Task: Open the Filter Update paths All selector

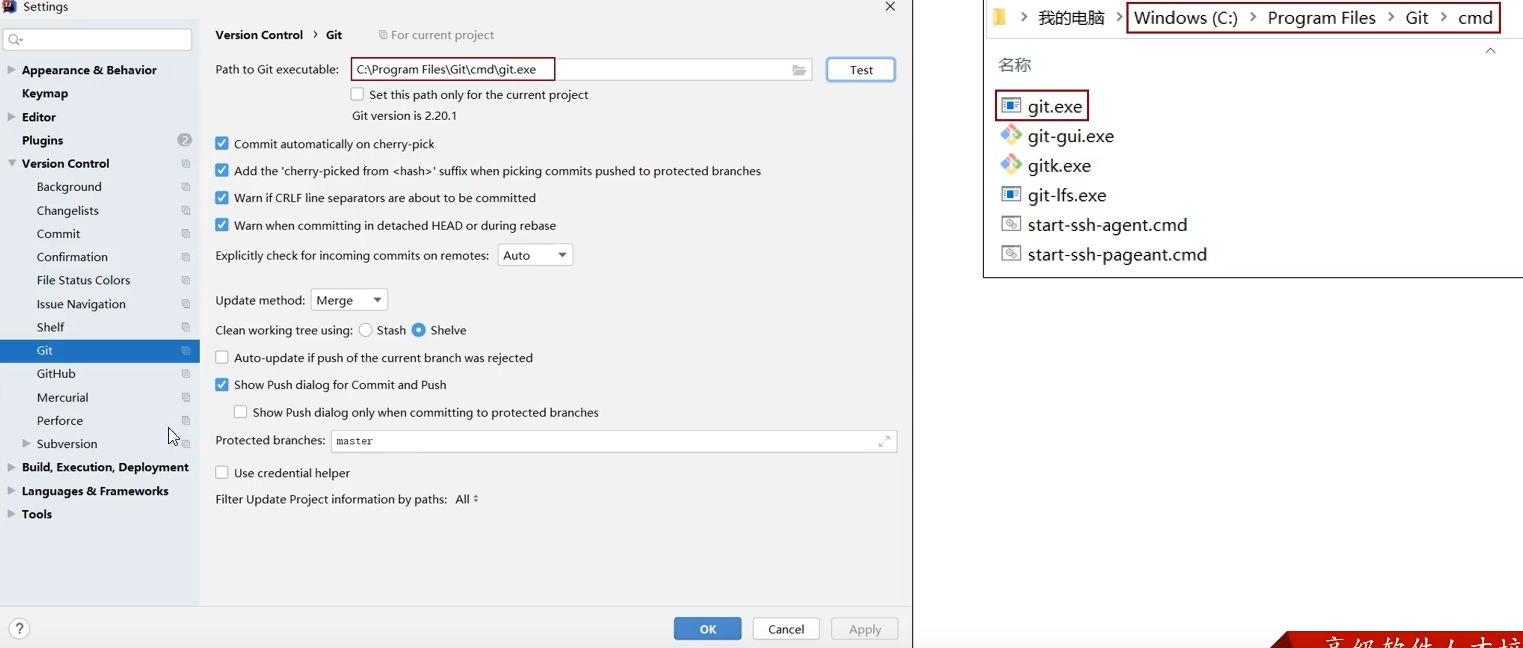Action: pyautogui.click(x=467, y=499)
